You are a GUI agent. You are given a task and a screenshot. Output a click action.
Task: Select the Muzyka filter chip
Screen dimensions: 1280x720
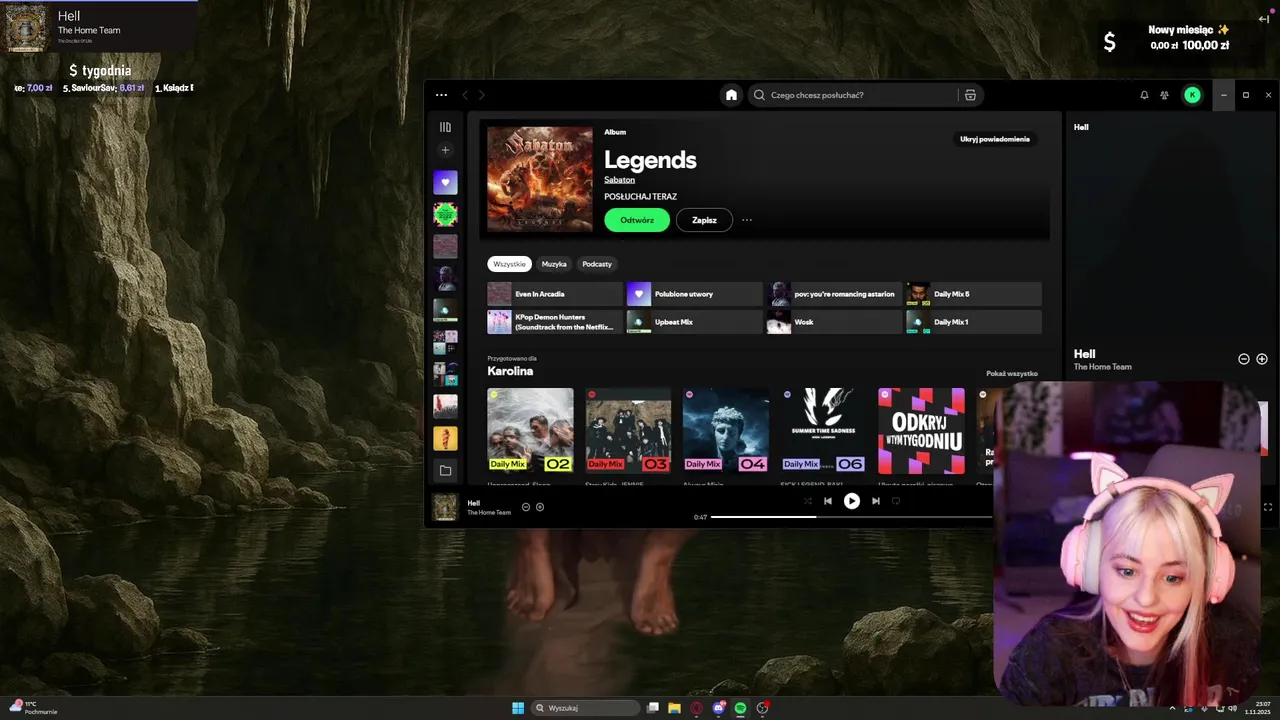tap(554, 264)
